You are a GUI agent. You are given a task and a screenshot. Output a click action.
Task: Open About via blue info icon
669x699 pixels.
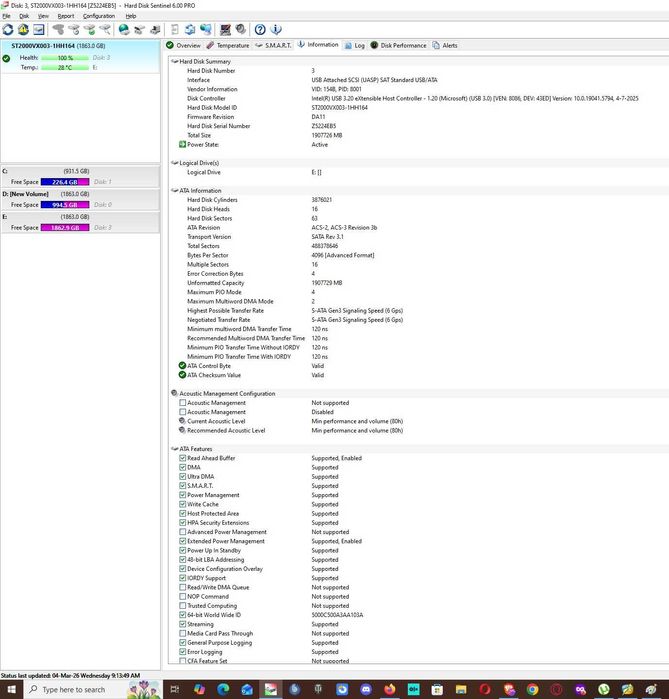276,29
